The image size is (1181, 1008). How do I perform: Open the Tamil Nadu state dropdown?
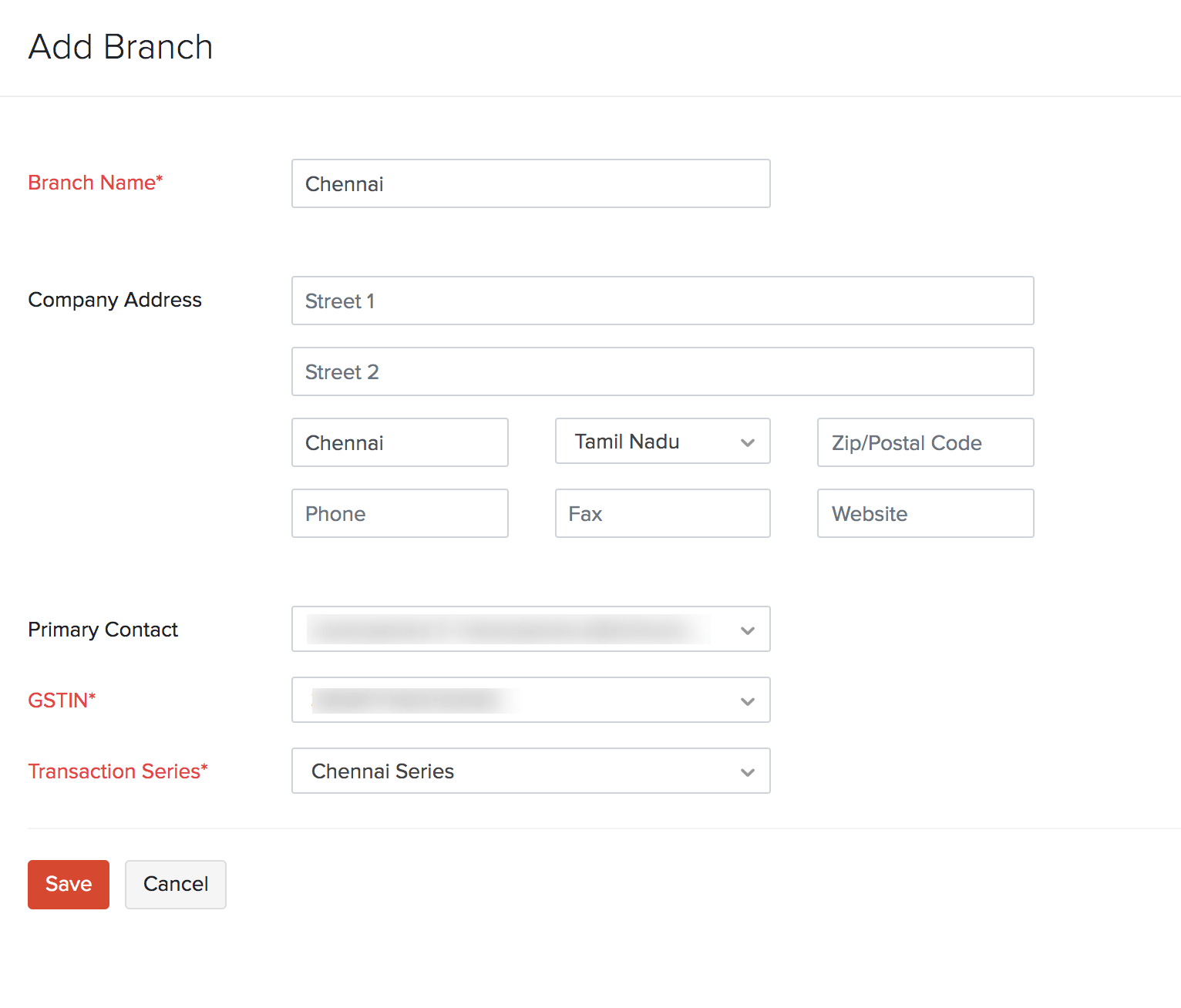(x=662, y=441)
